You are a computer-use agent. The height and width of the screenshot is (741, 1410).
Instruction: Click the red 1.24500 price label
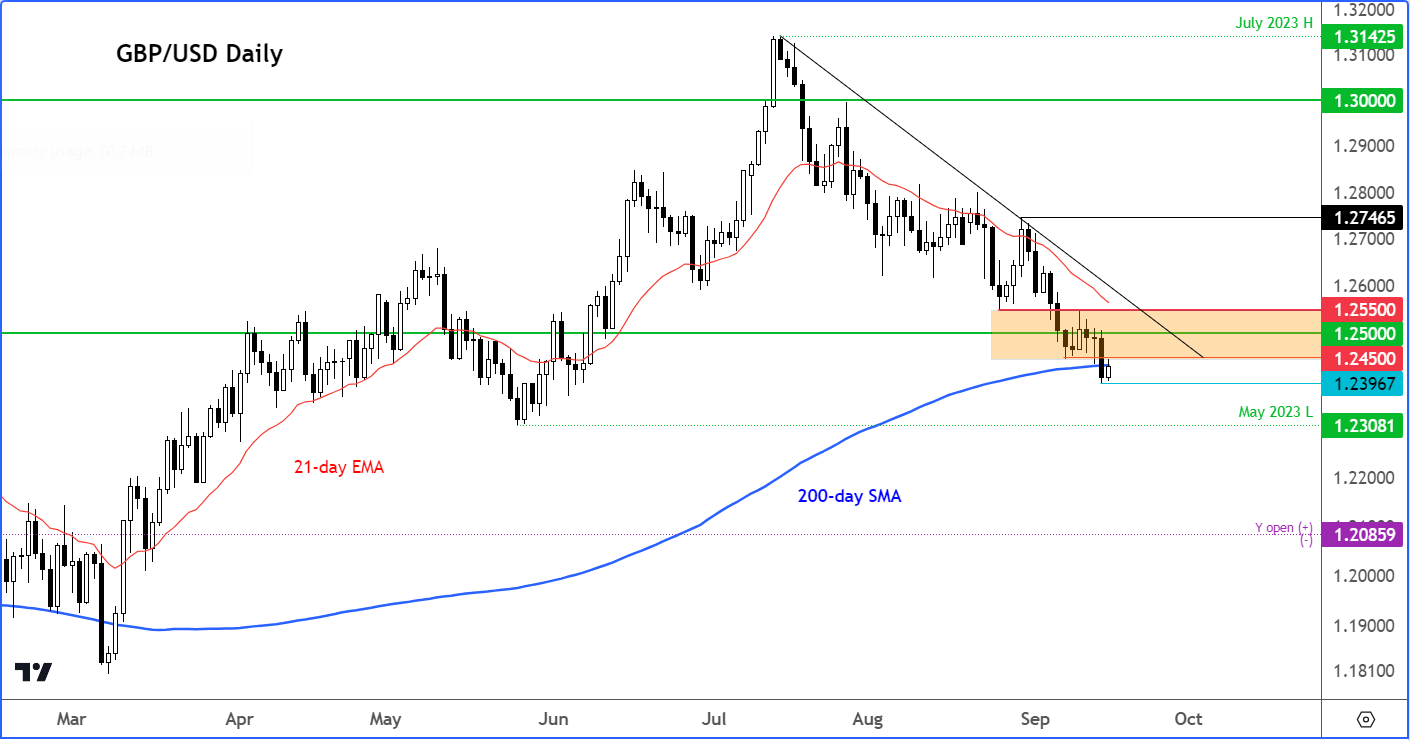coord(1361,358)
